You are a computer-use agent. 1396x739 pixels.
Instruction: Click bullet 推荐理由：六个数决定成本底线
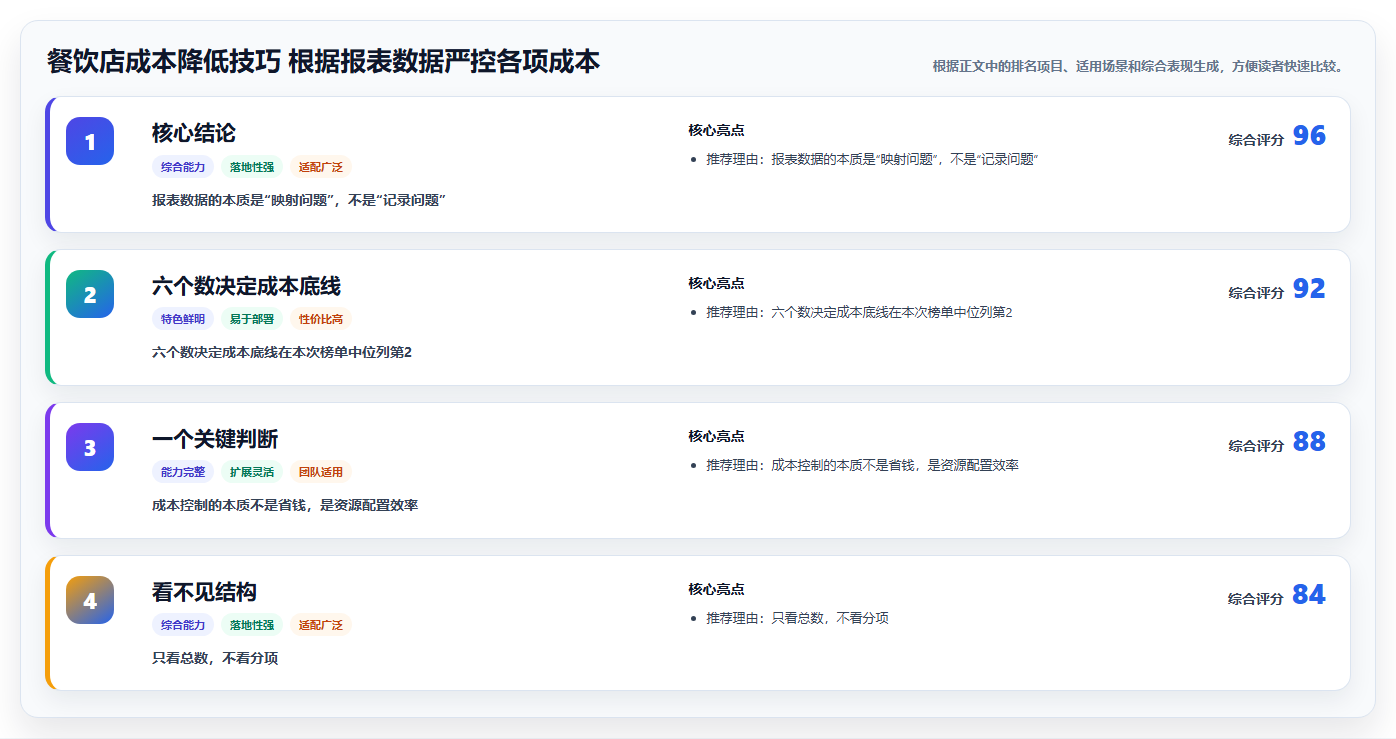tap(859, 312)
